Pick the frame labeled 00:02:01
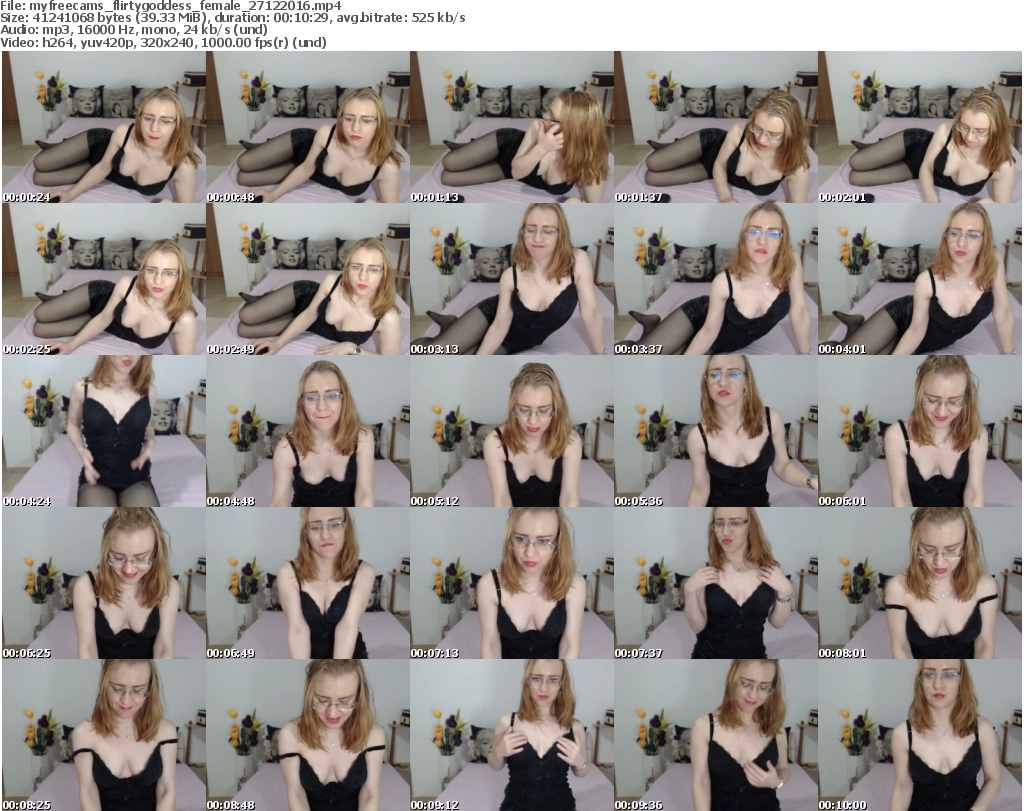This screenshot has height=811, width=1024. [x=919, y=127]
